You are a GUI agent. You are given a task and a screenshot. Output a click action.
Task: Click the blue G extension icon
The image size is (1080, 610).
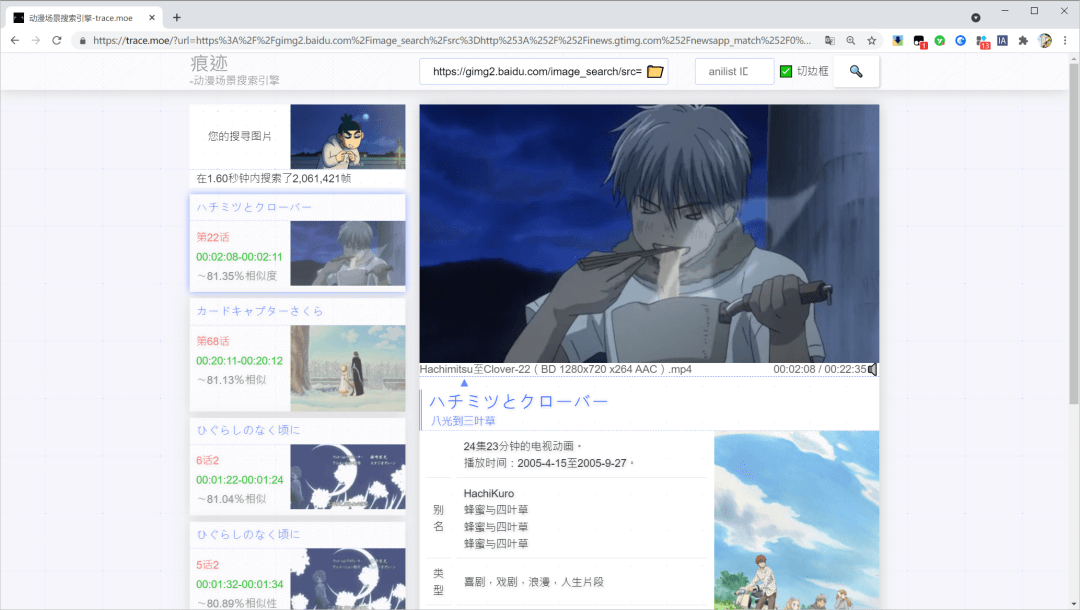point(960,41)
